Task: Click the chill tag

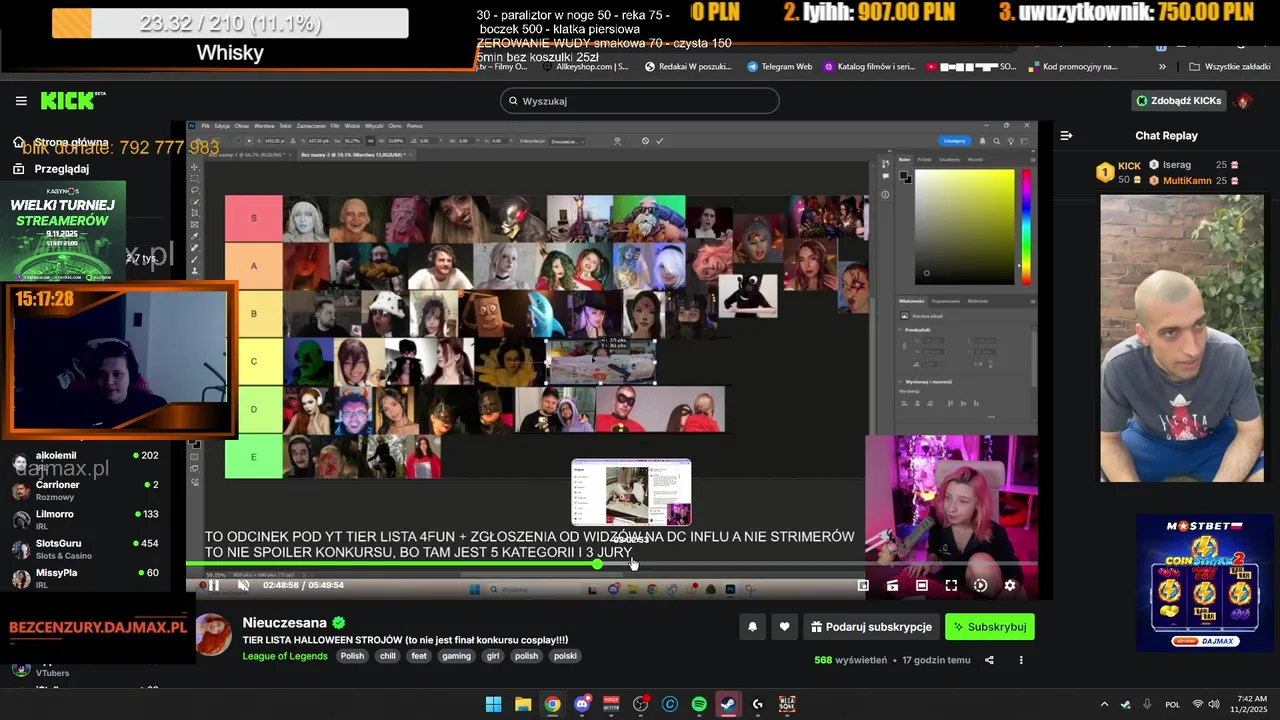Action: click(387, 656)
